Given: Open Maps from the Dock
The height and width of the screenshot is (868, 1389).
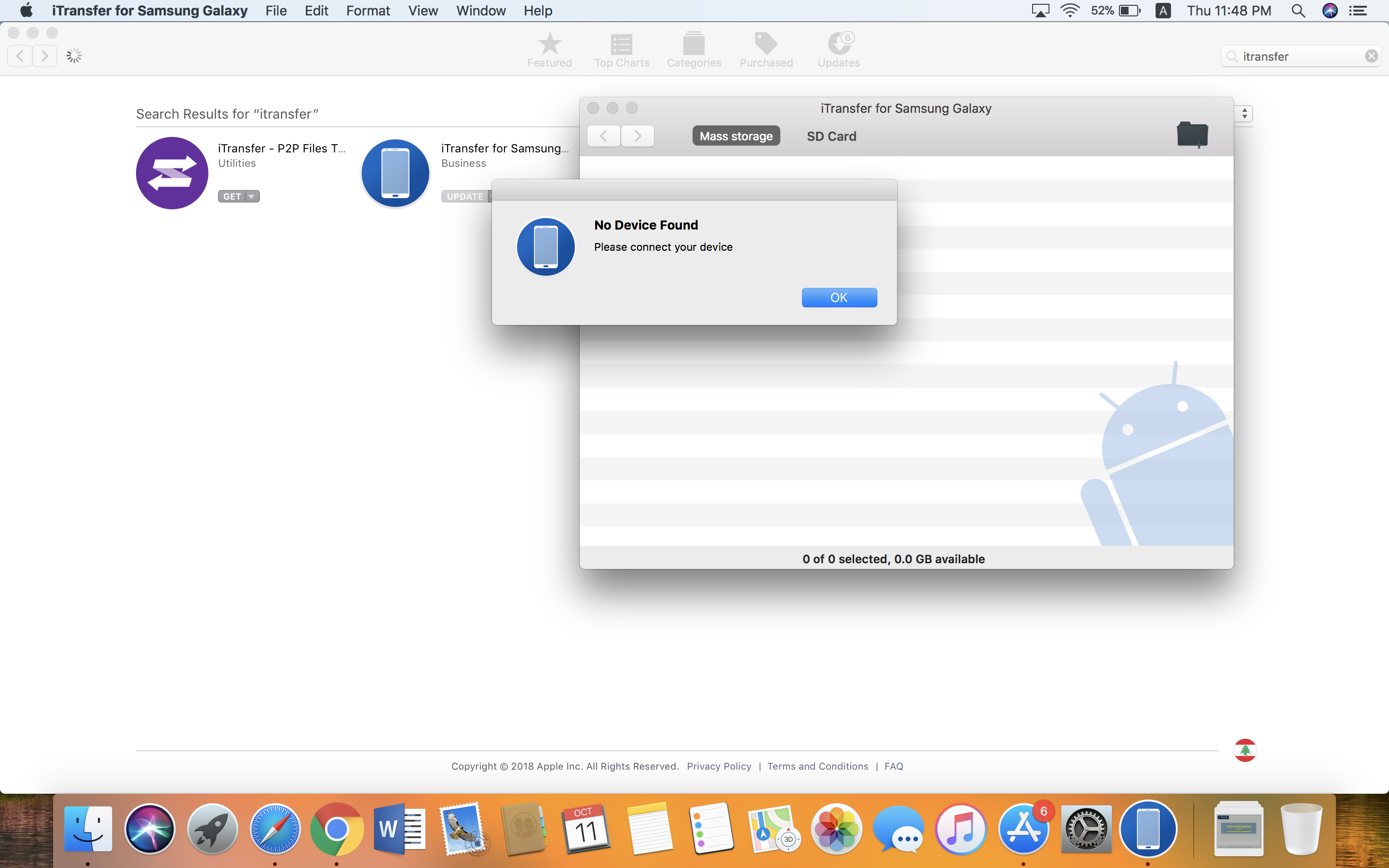Looking at the screenshot, I should pyautogui.click(x=774, y=829).
